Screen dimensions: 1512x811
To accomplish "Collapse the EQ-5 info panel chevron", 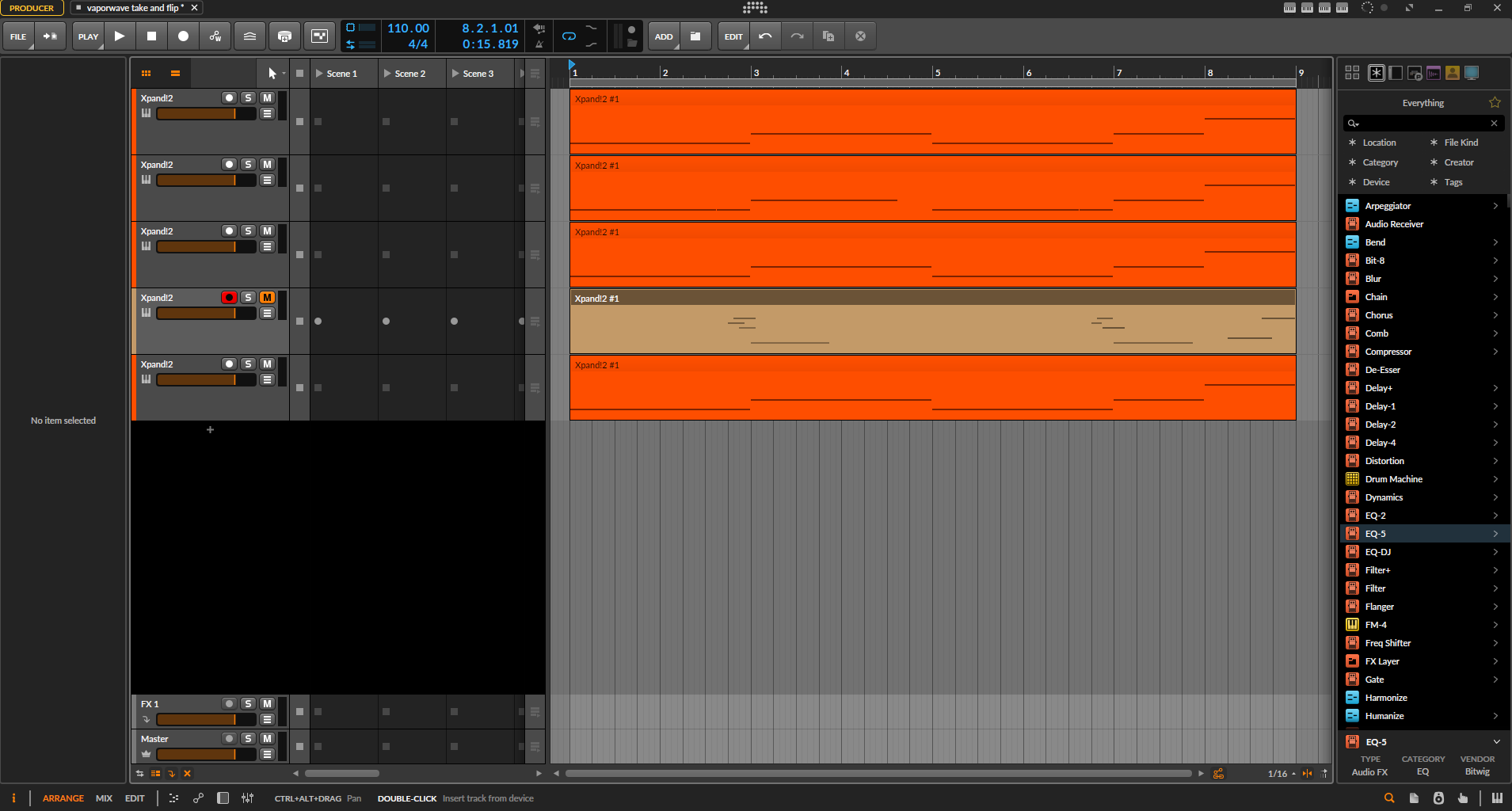I will tap(1497, 742).
